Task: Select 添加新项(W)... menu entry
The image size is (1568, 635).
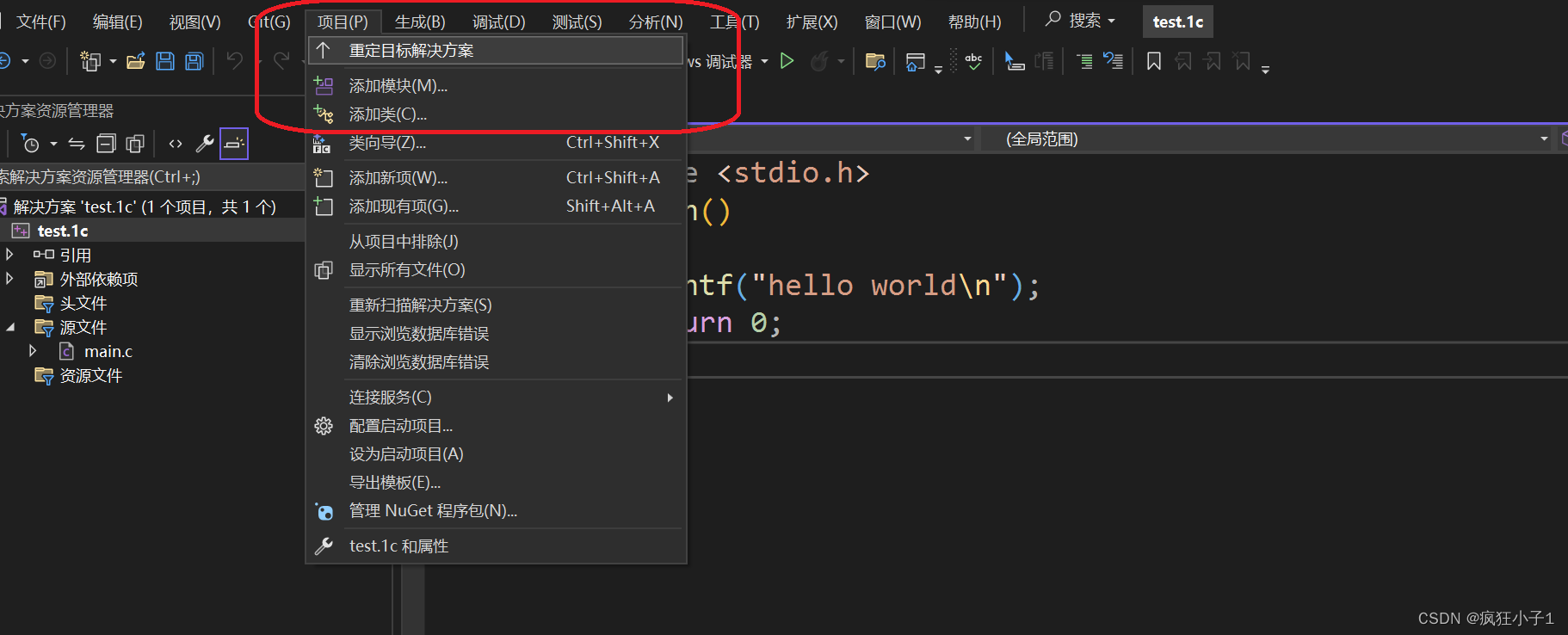Action: pyautogui.click(x=496, y=178)
